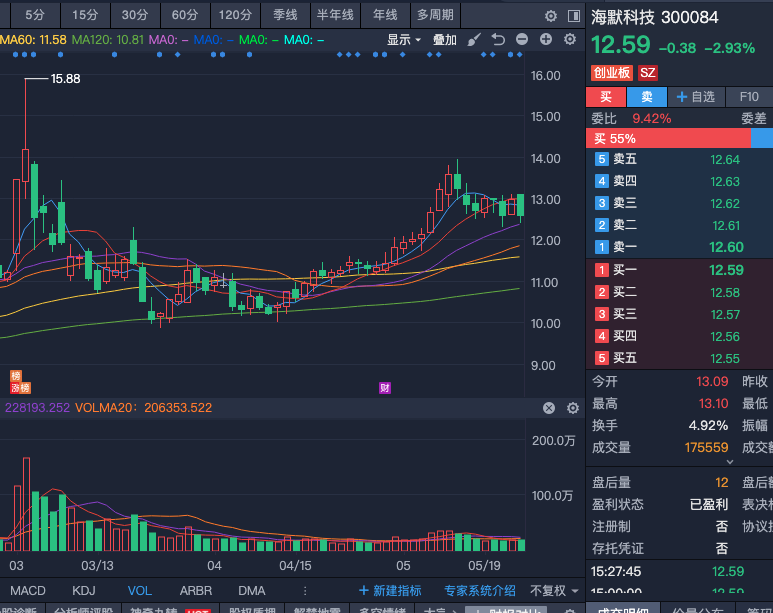Screen dimensions: 773x613
Task: Click the undo arrow icon
Action: click(498, 39)
